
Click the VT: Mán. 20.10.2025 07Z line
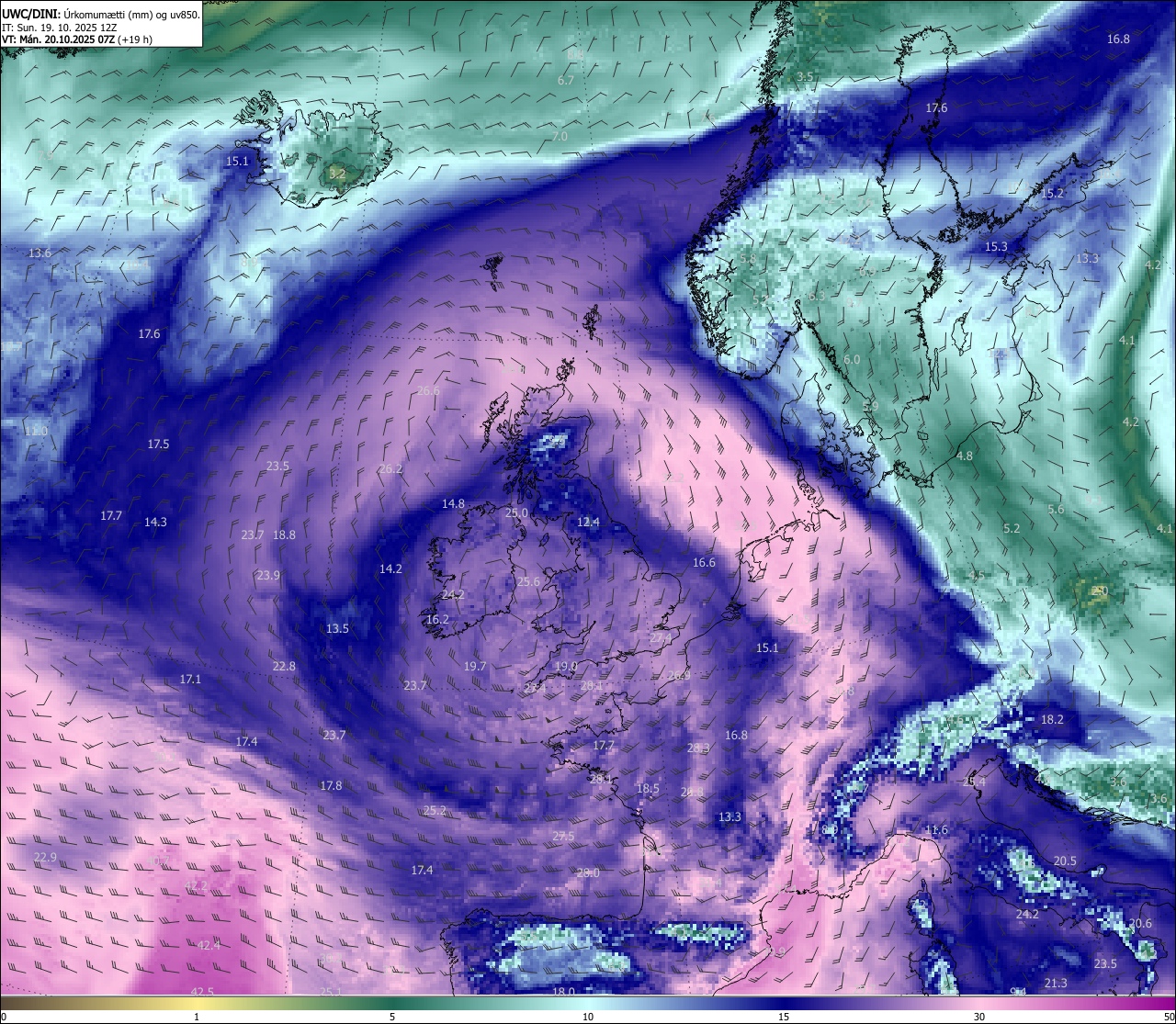pos(77,39)
